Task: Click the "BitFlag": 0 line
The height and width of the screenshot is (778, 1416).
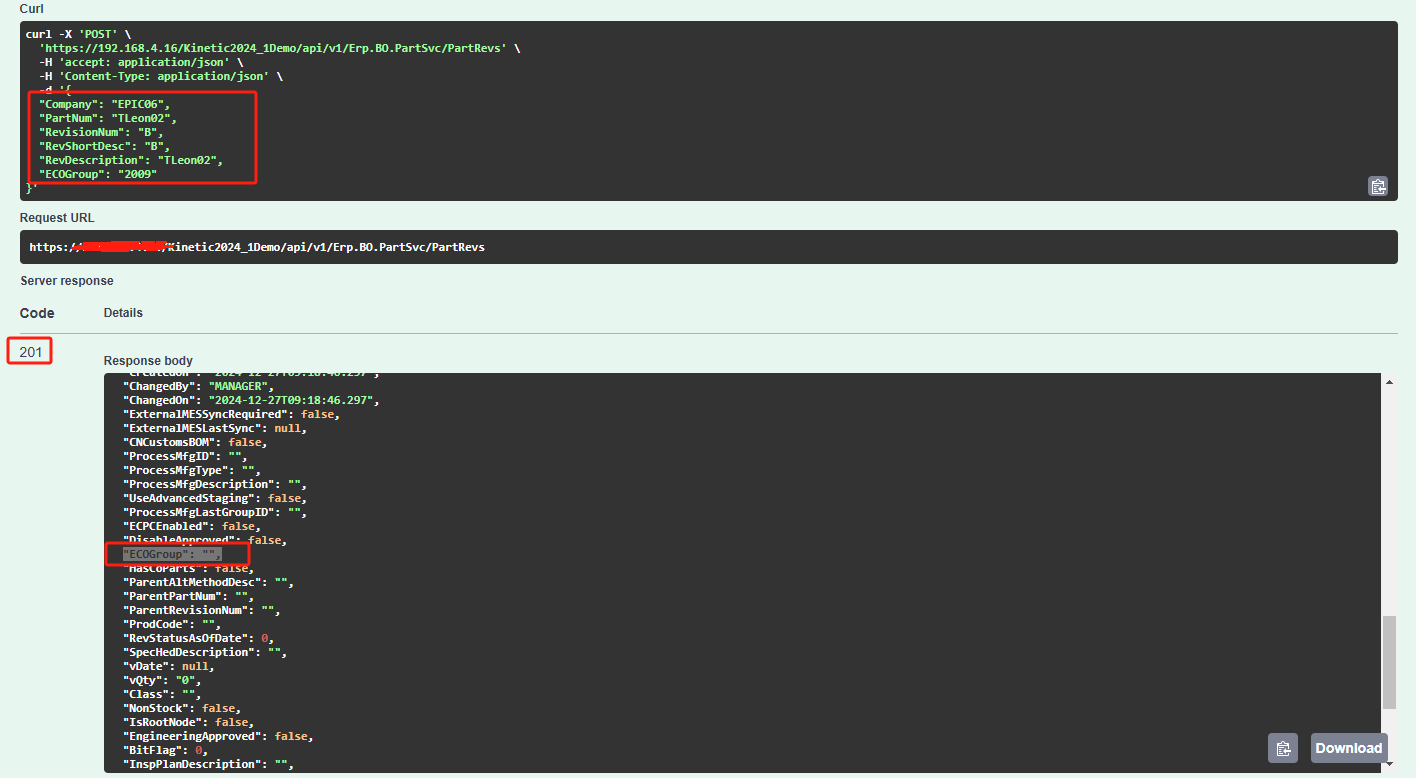Action: (164, 750)
